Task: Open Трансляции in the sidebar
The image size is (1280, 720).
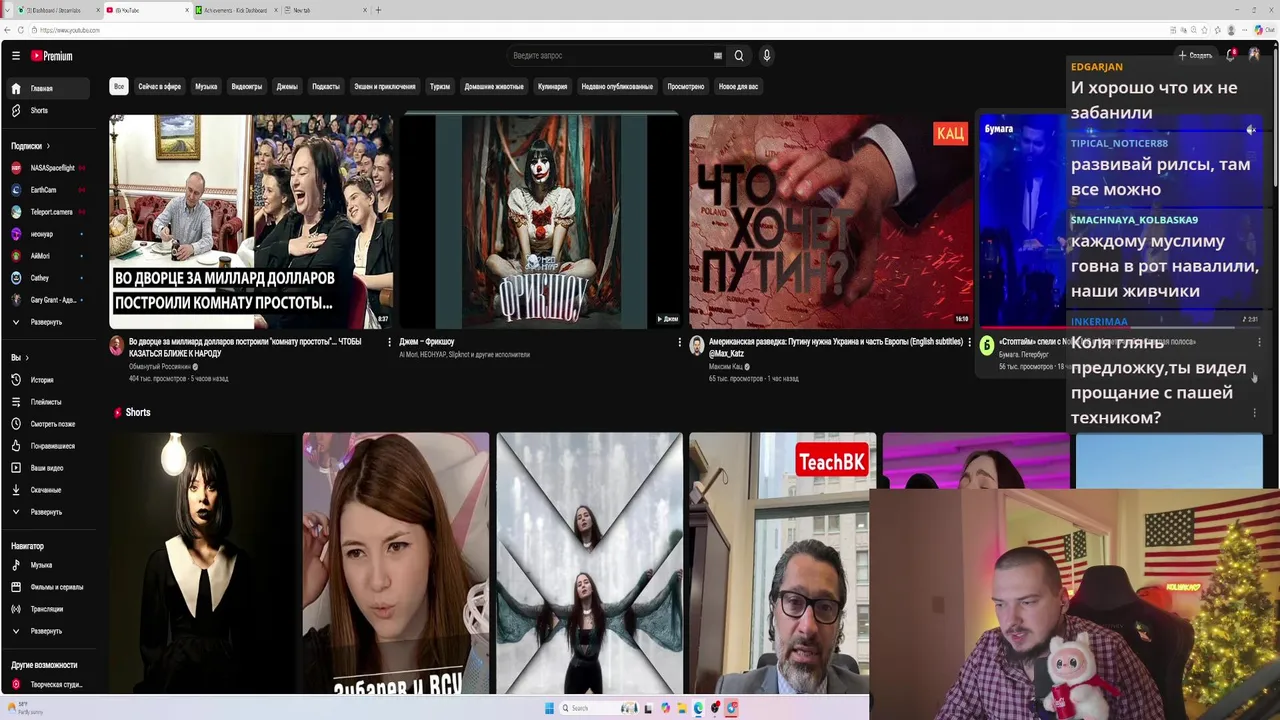Action: (x=46, y=609)
